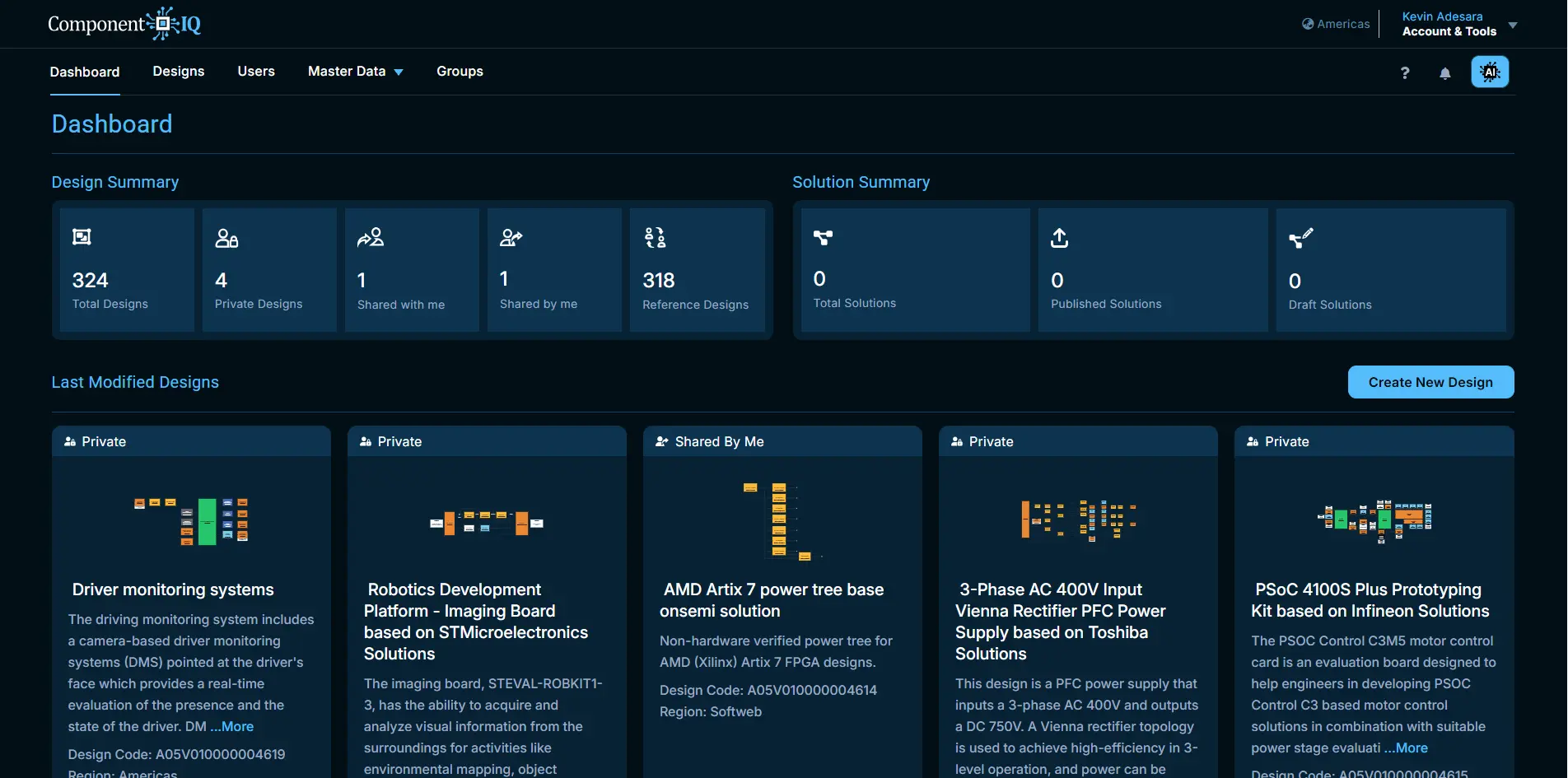Click the Total Solutions label

click(855, 303)
